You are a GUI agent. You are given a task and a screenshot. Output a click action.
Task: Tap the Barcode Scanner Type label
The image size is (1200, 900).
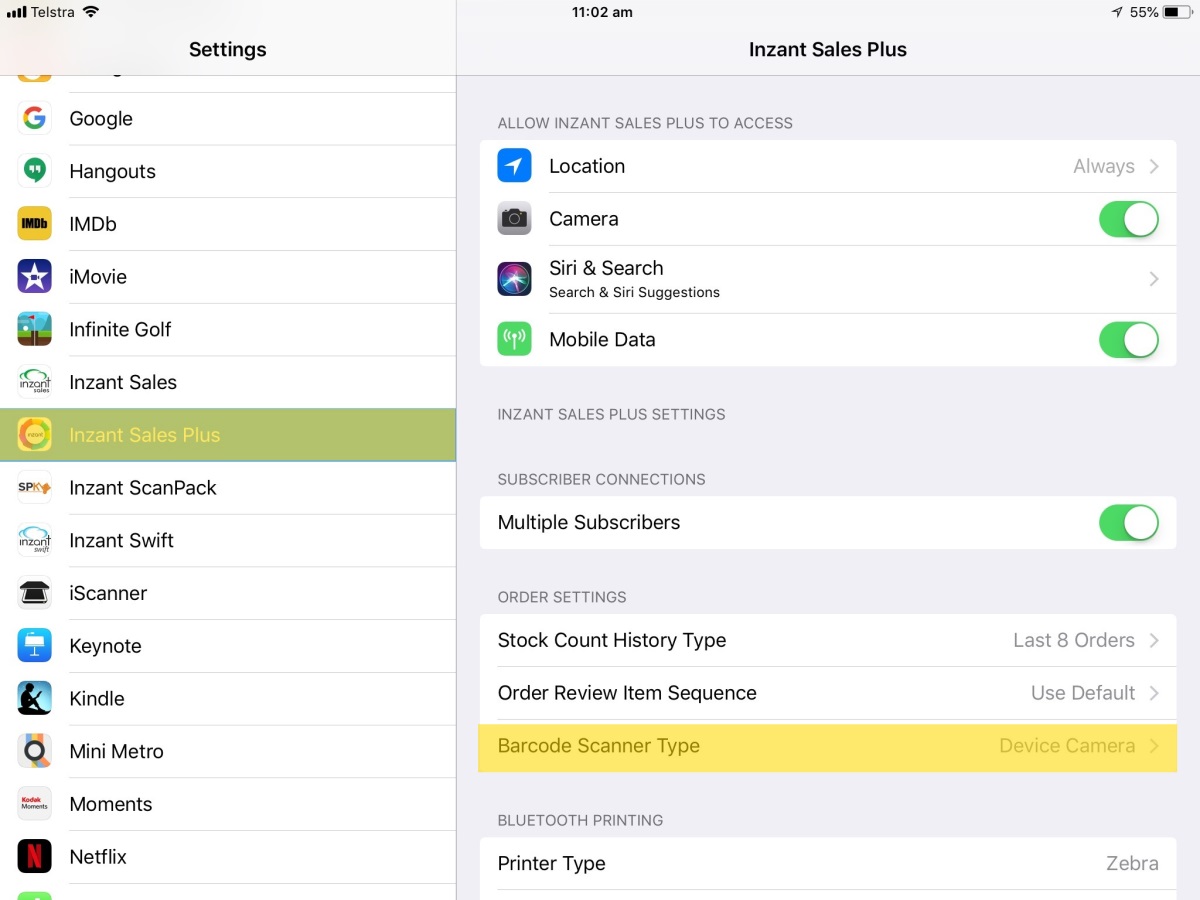click(x=599, y=746)
